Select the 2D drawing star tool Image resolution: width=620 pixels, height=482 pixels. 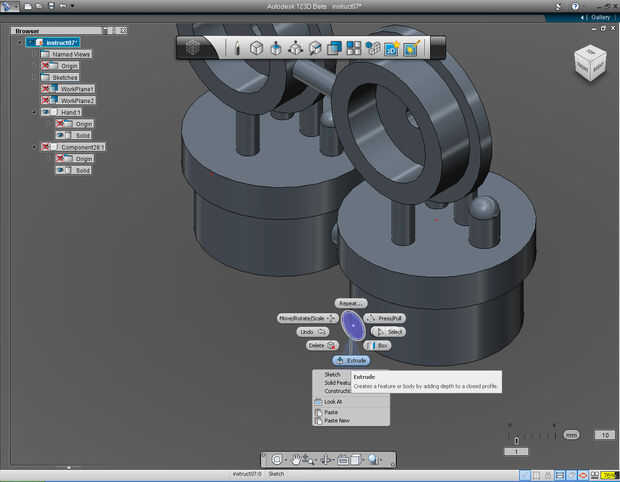(392, 48)
